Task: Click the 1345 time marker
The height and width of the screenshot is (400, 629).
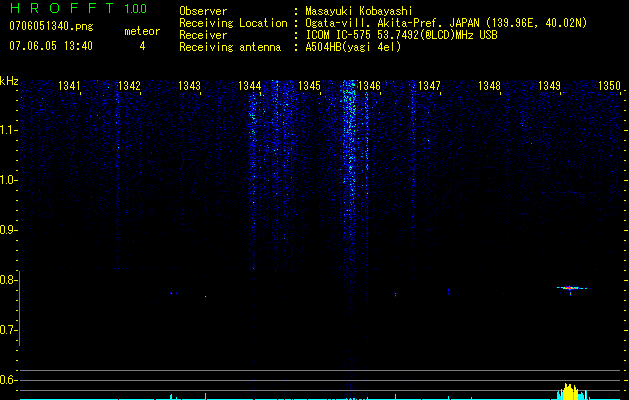Action: click(309, 86)
